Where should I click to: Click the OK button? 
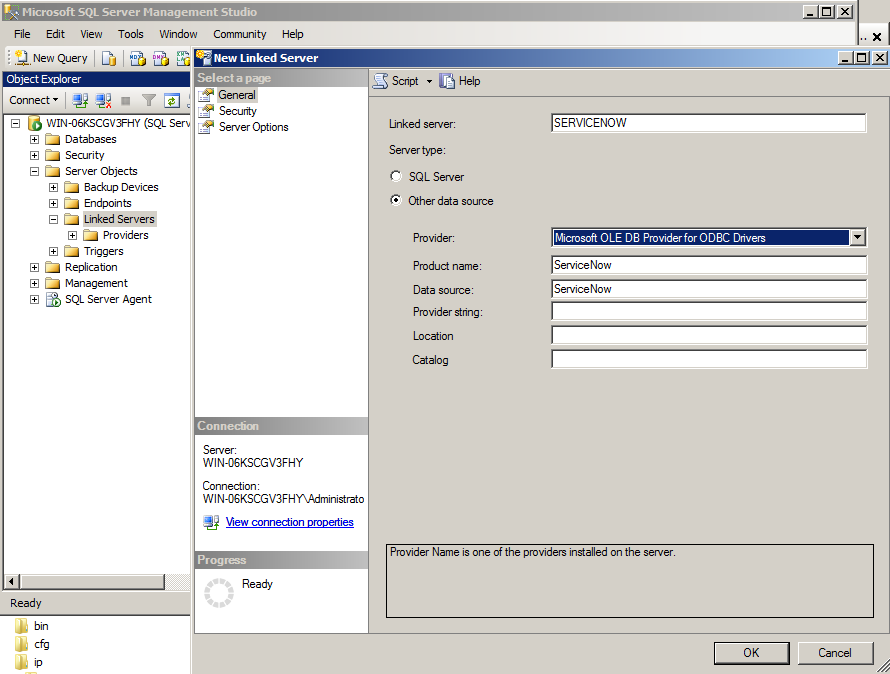coord(751,652)
